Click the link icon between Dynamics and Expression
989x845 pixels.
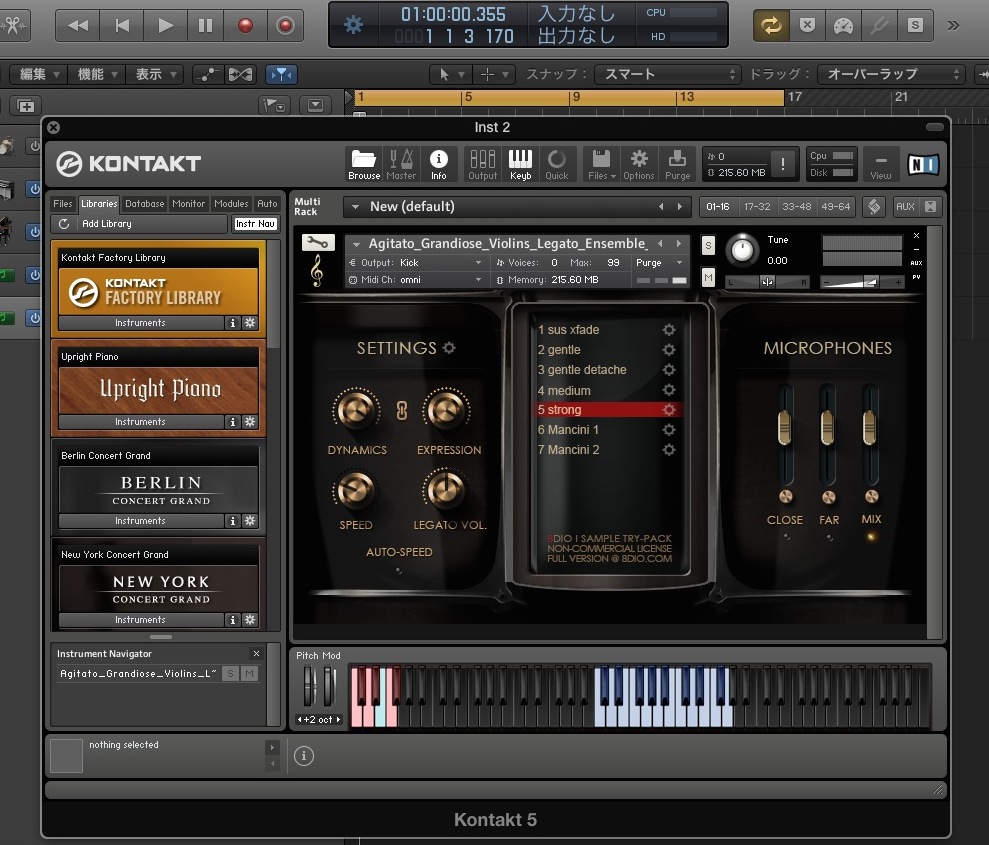(402, 411)
